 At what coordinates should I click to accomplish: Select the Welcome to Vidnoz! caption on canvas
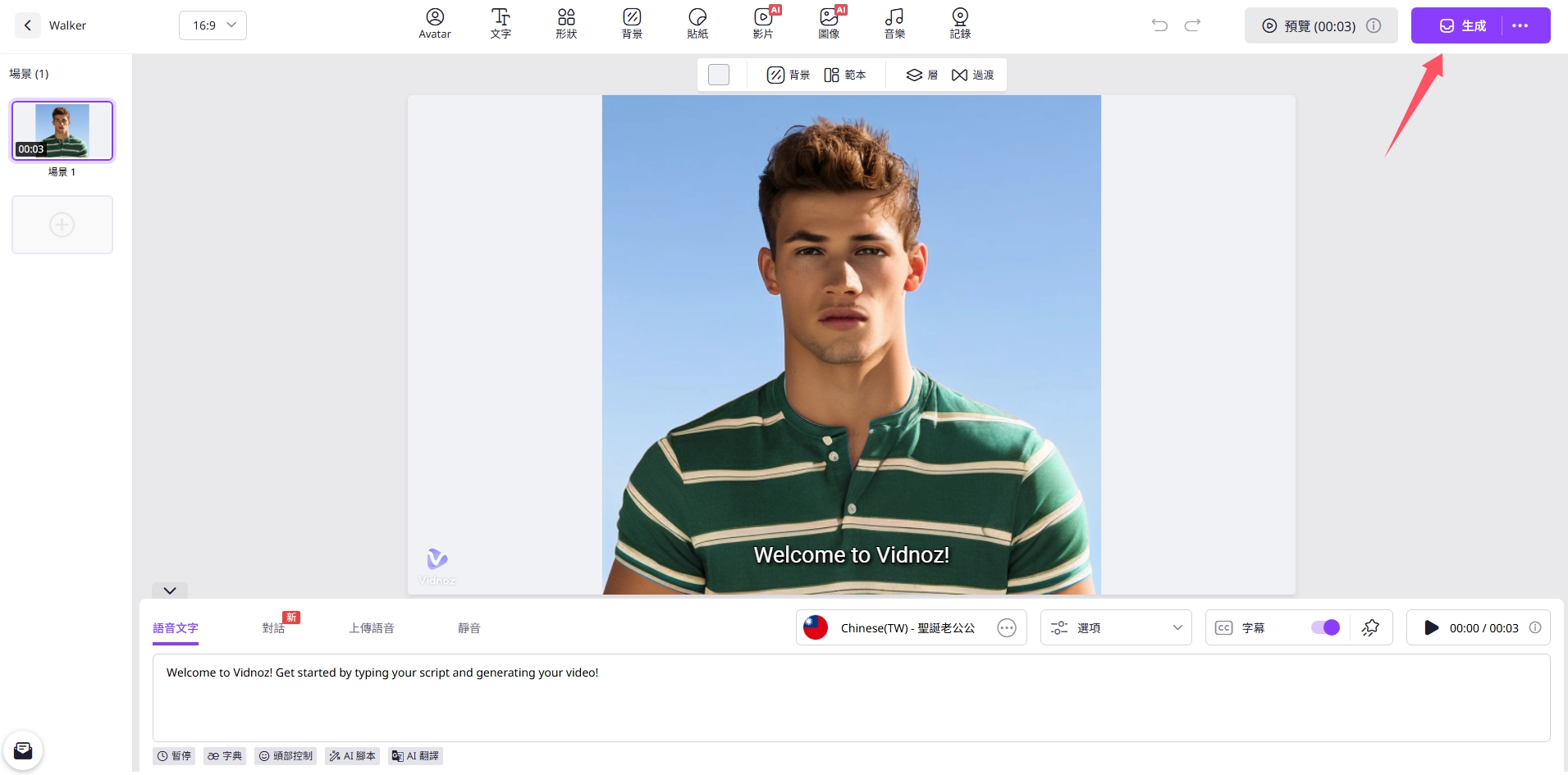point(851,555)
